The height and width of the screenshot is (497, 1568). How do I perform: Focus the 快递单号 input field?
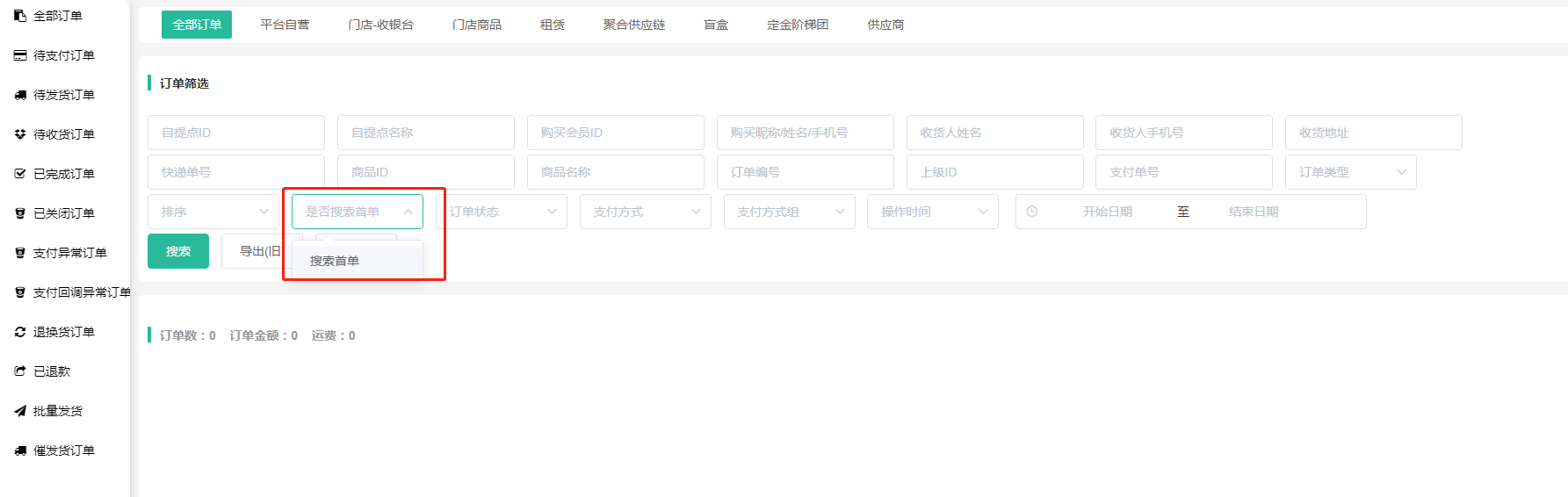pyautogui.click(x=236, y=172)
